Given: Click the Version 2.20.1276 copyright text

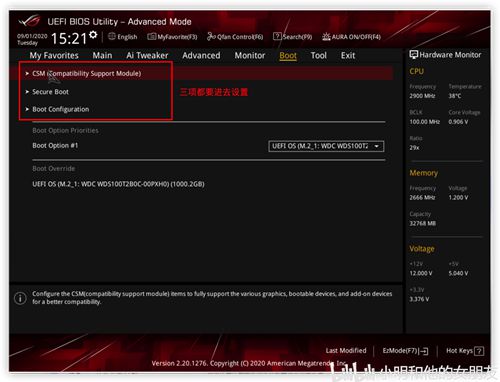Looking at the screenshot, I should click(249, 363).
